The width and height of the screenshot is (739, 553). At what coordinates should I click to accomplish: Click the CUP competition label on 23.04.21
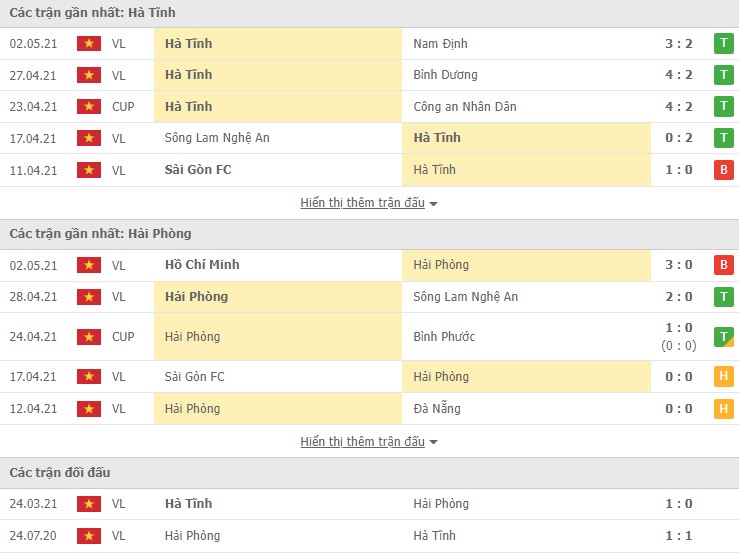(123, 107)
